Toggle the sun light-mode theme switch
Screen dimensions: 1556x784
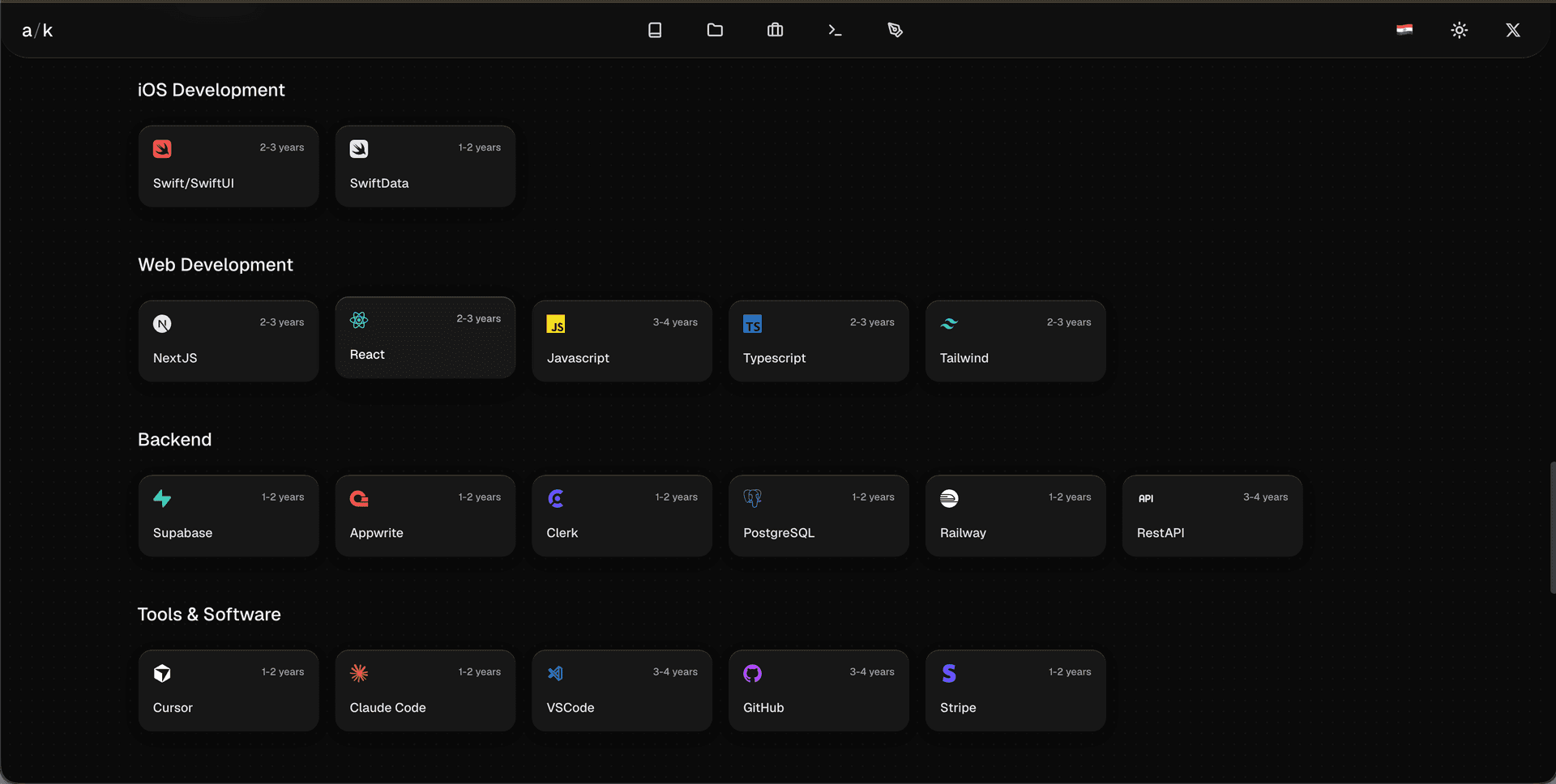pos(1459,30)
